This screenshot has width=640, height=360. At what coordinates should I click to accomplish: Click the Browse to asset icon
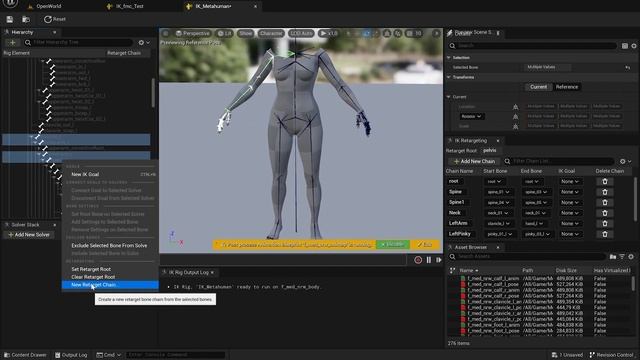(x=26, y=19)
